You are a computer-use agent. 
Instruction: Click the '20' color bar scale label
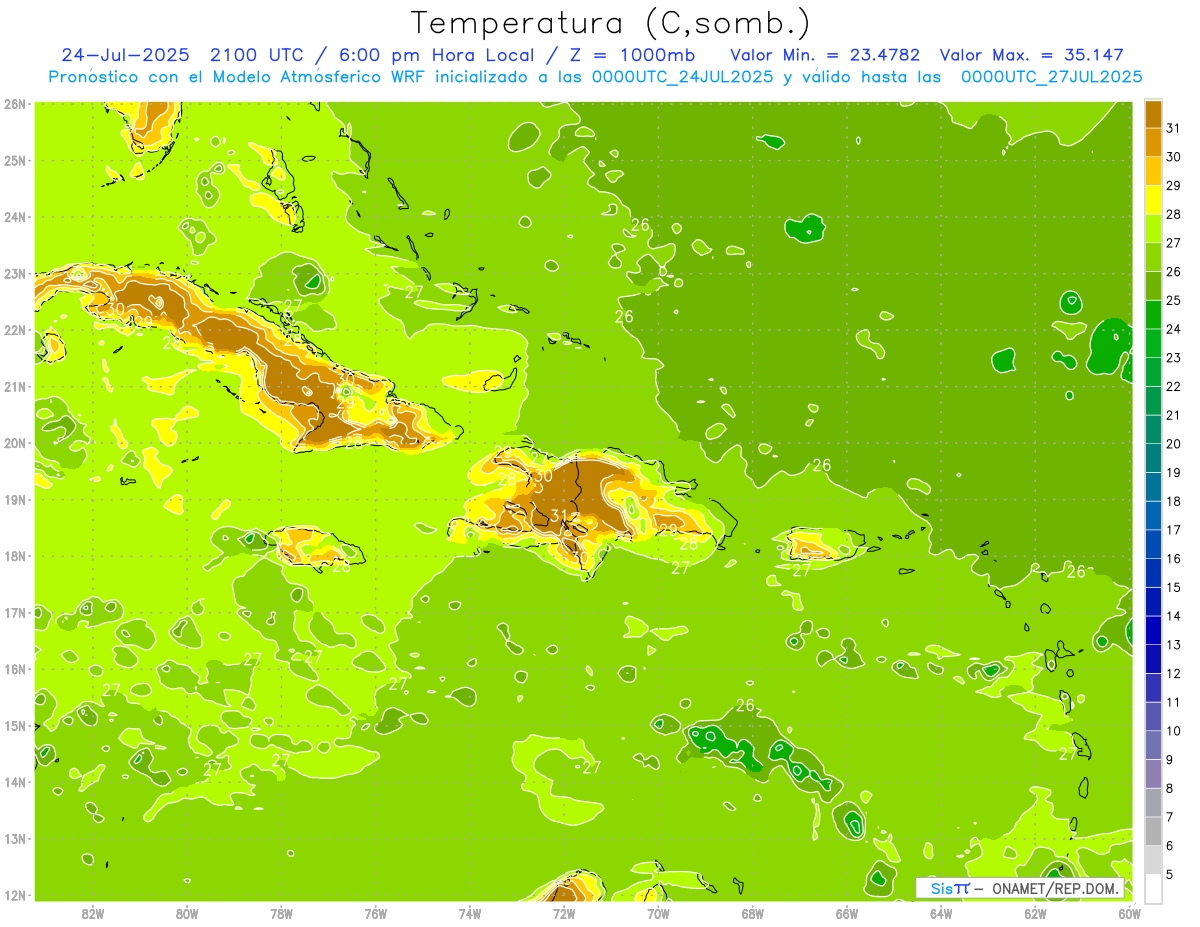click(1173, 444)
